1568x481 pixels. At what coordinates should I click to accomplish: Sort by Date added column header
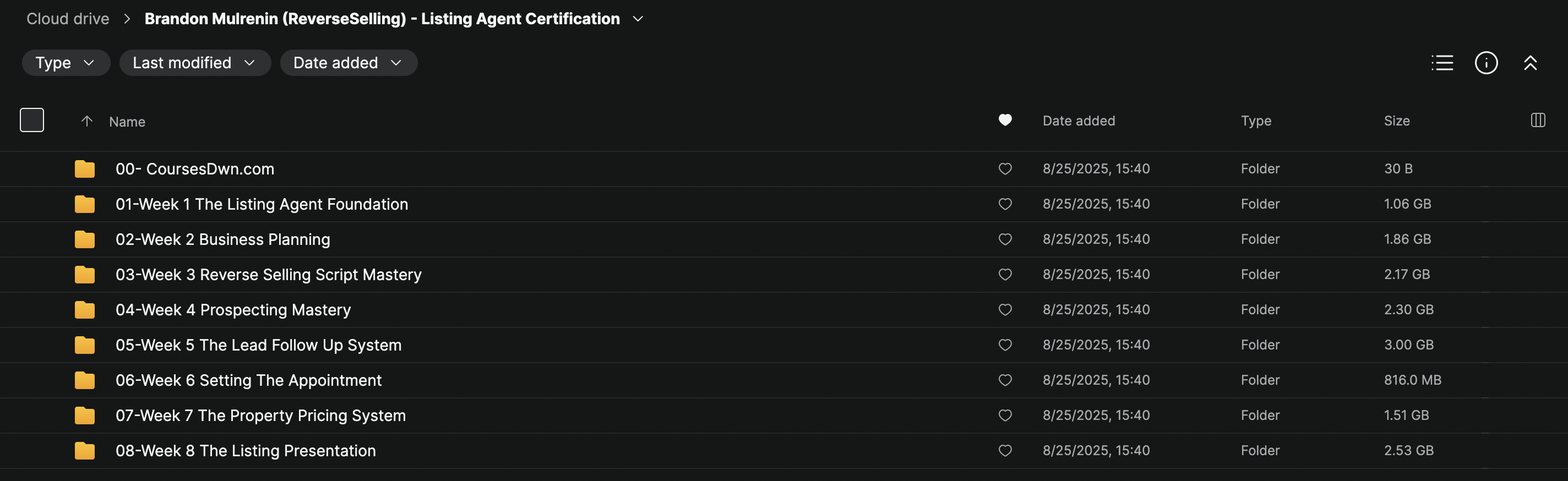pos(1079,121)
